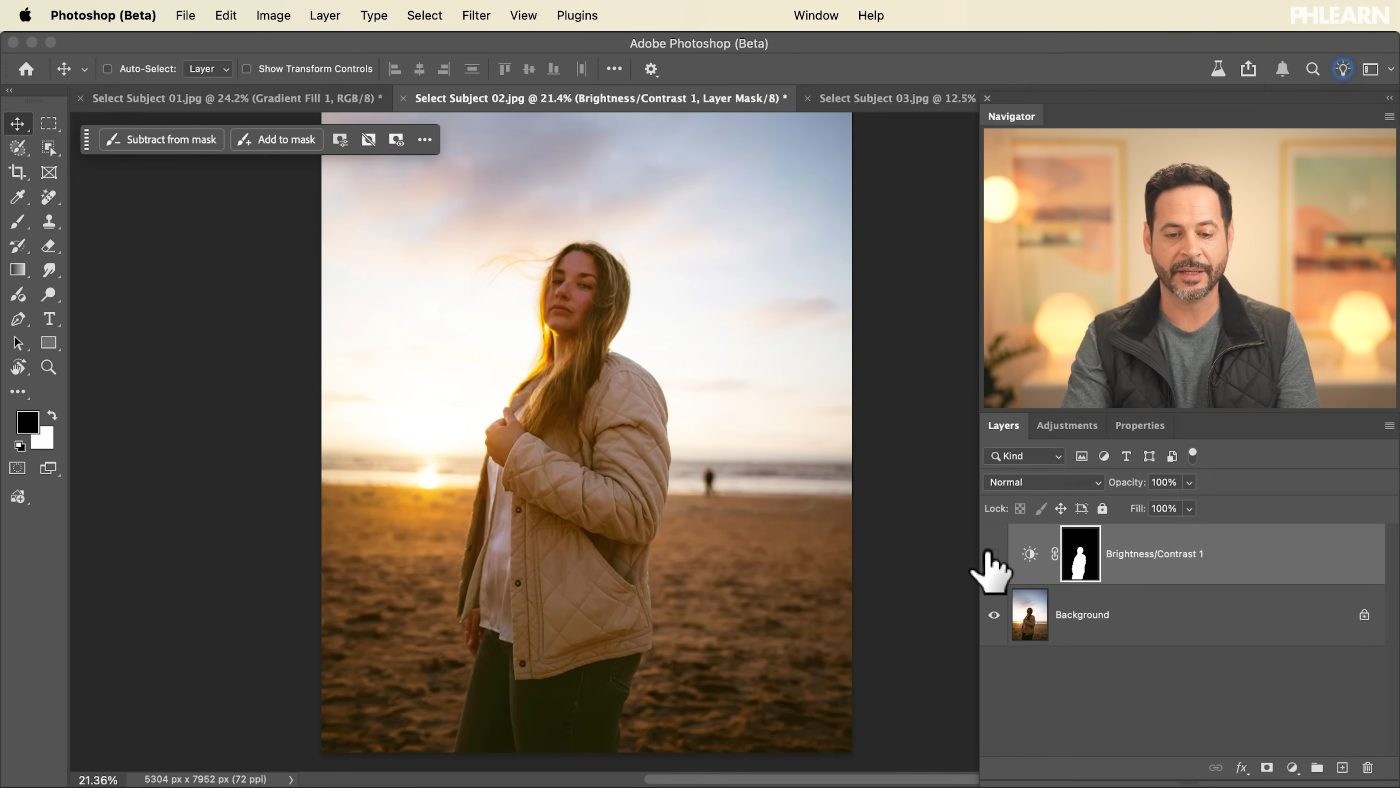Expand the Fill slider dropdown arrow
The width and height of the screenshot is (1400, 788).
[1189, 509]
